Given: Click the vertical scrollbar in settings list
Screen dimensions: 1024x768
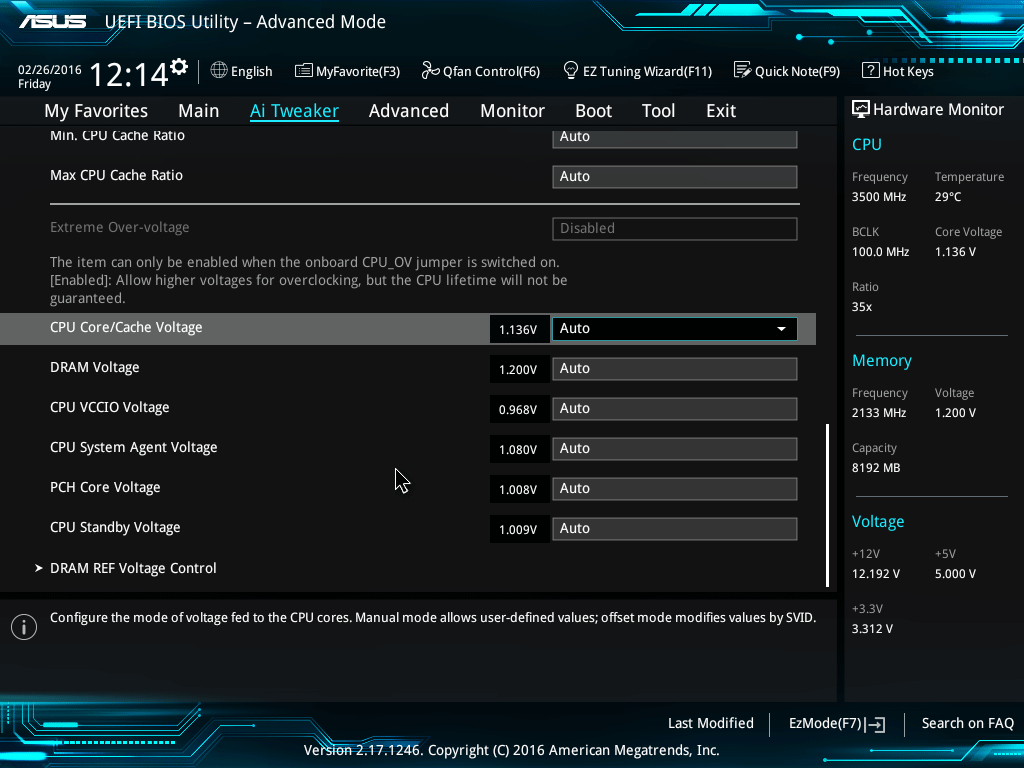Looking at the screenshot, I should click(827, 505).
